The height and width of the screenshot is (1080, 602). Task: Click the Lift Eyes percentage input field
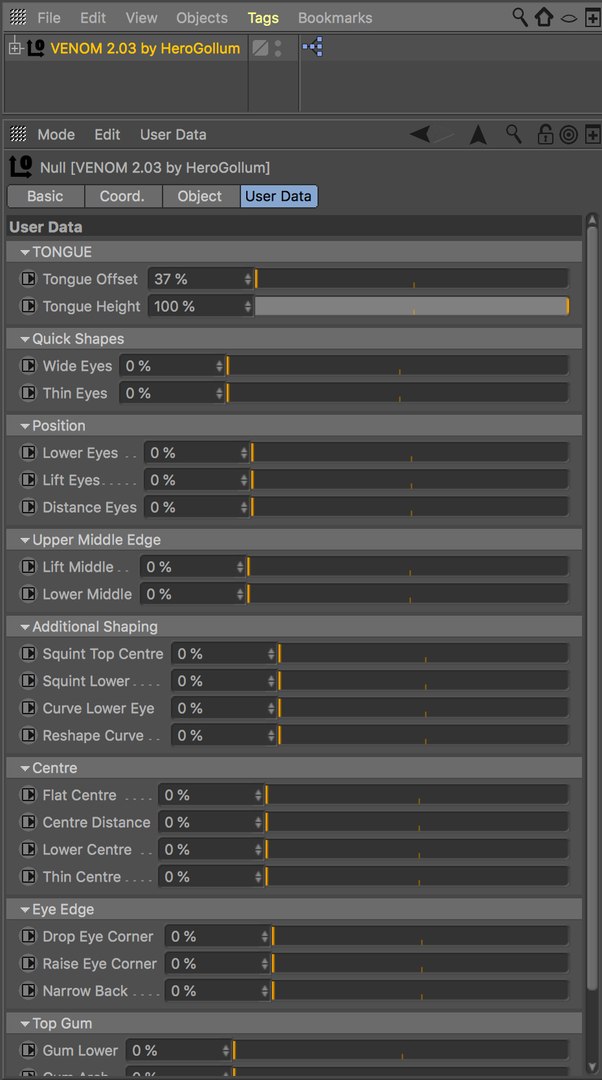click(x=192, y=480)
